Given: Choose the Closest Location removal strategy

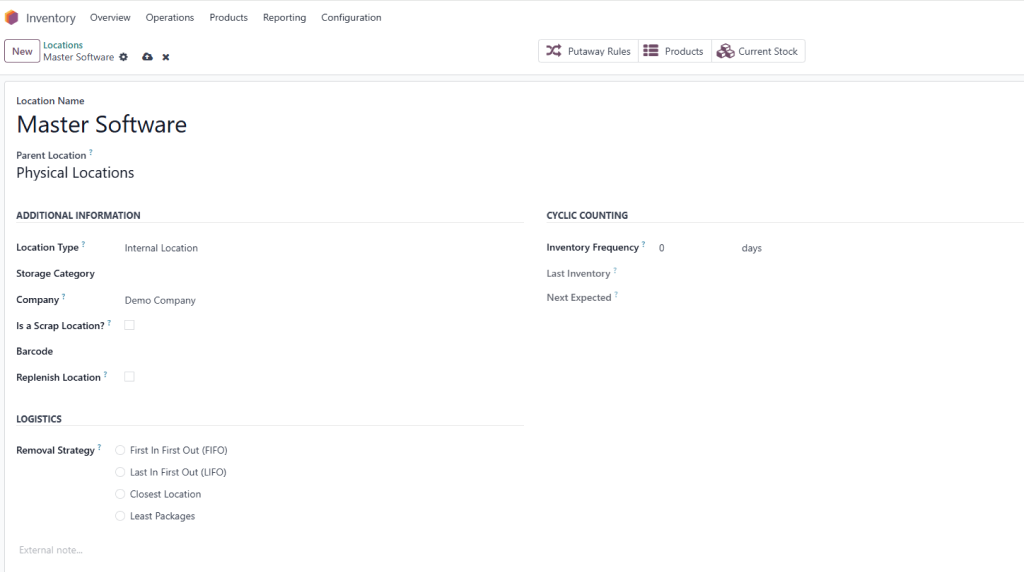Looking at the screenshot, I should (121, 494).
